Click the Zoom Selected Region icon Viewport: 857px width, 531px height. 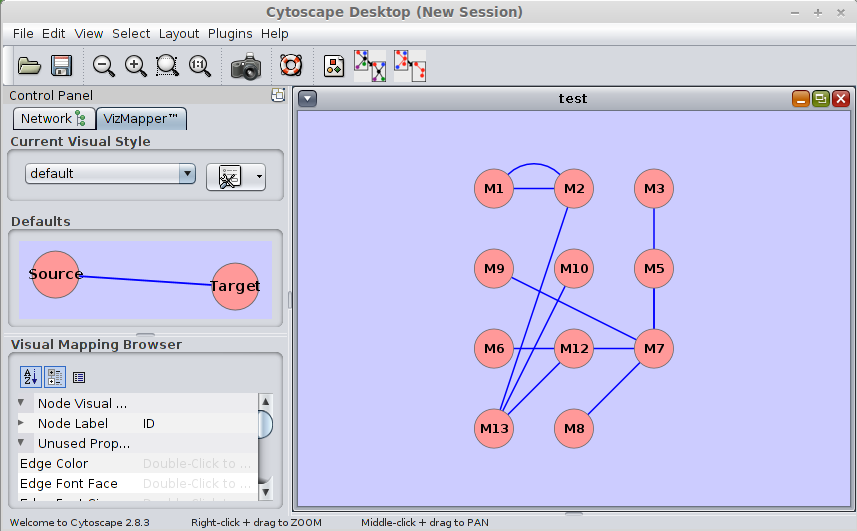coord(167,66)
